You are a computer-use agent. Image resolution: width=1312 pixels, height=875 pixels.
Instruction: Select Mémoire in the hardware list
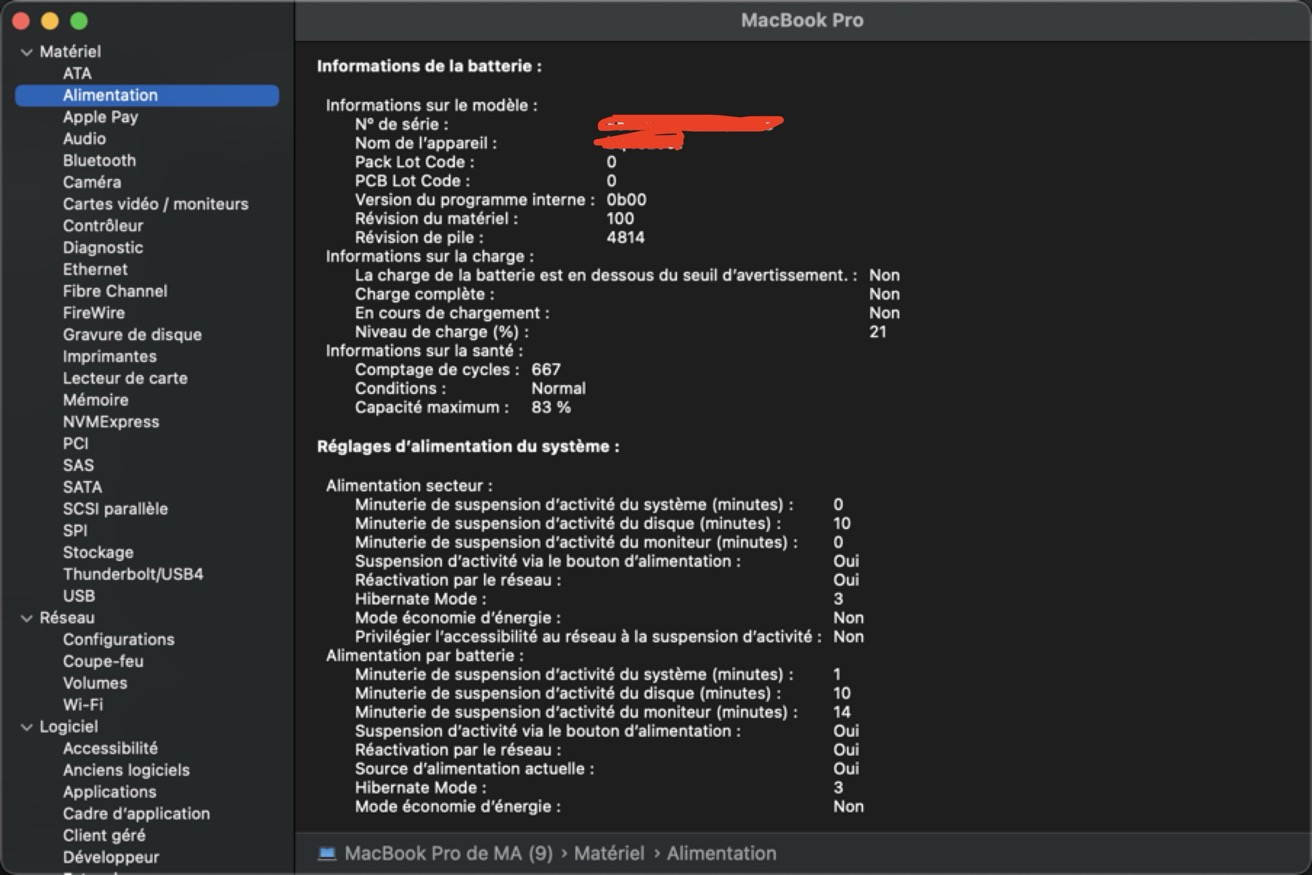[95, 400]
